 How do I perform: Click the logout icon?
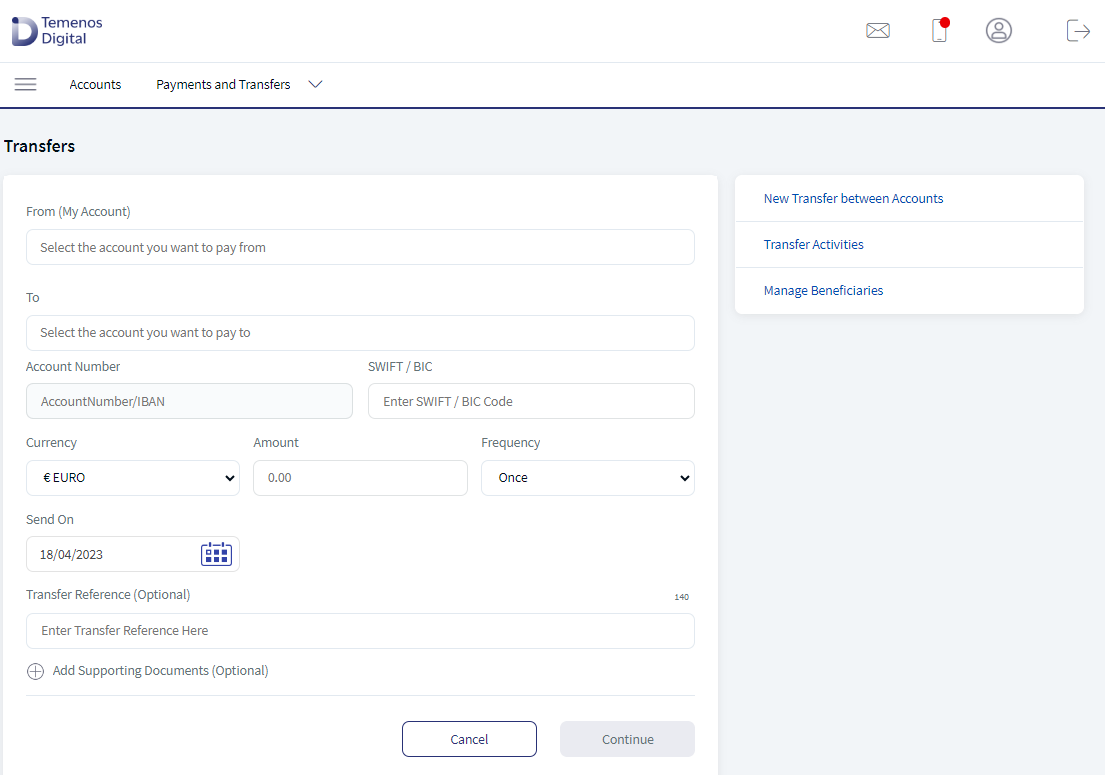[x=1078, y=30]
